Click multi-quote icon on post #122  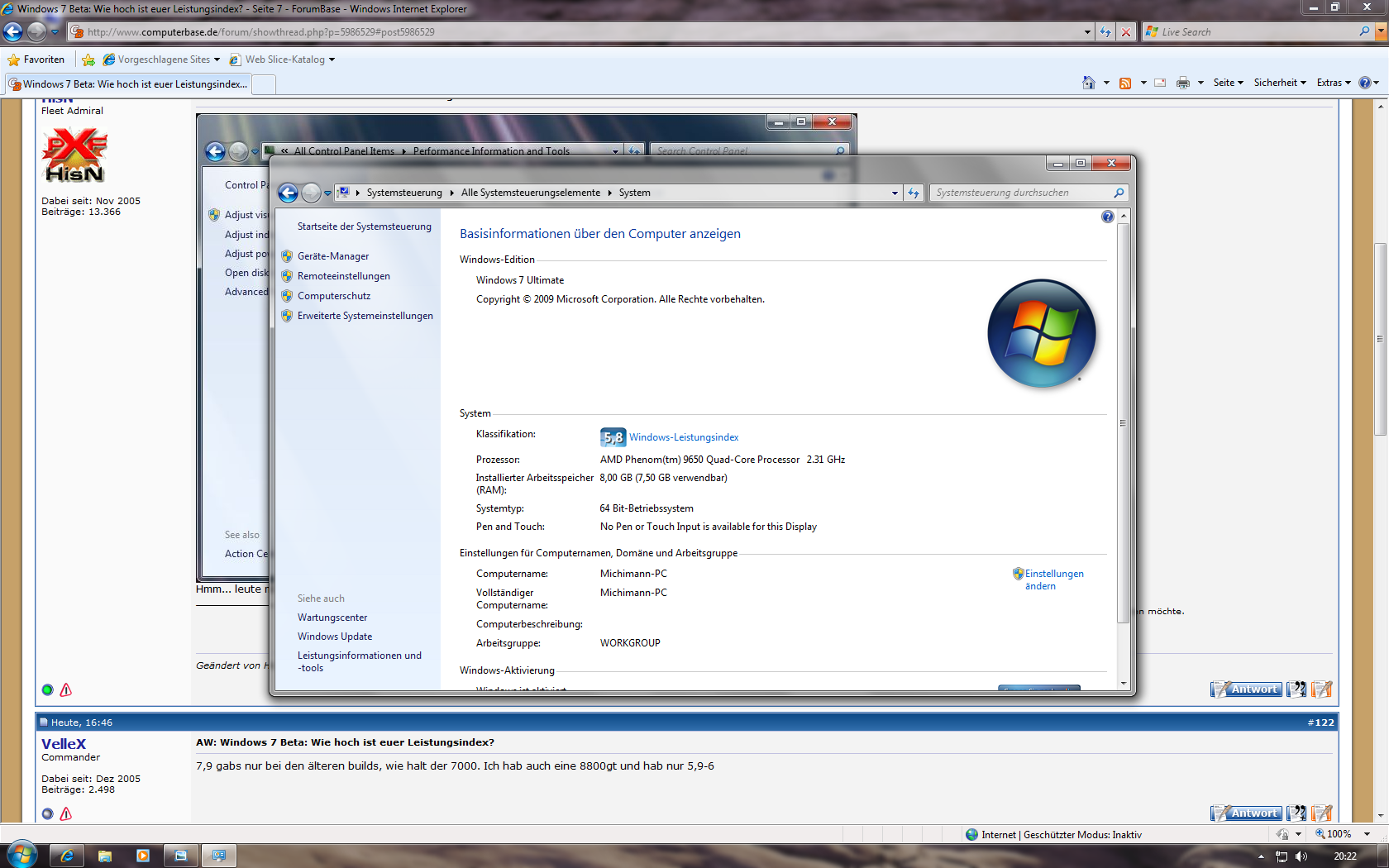click(1296, 813)
